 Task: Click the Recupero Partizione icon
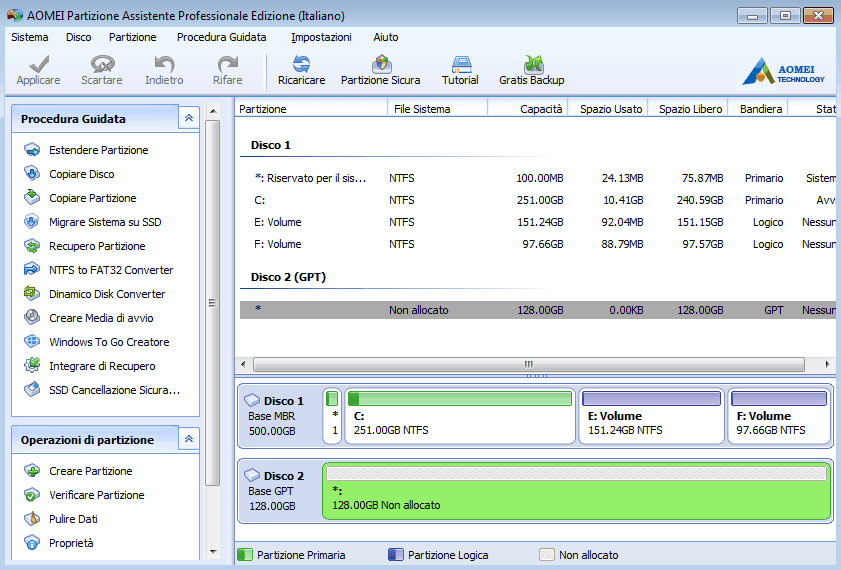[x=32, y=246]
